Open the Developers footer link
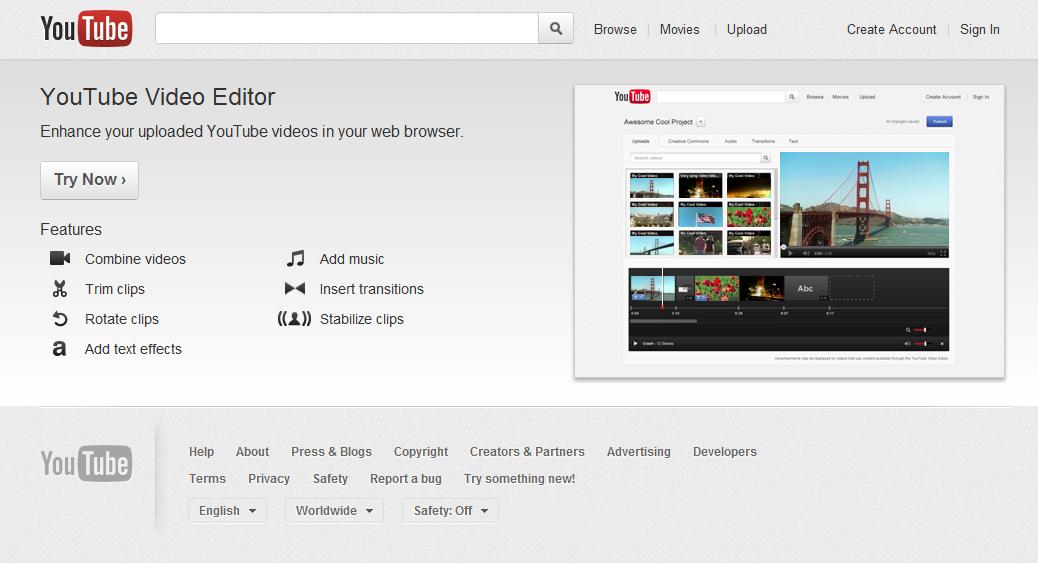 [x=724, y=452]
